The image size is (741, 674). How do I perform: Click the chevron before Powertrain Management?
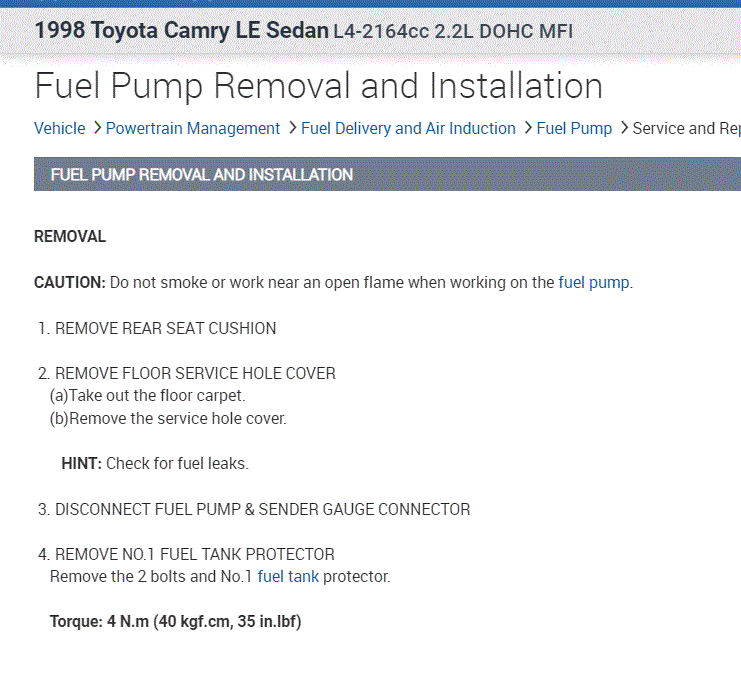97,128
